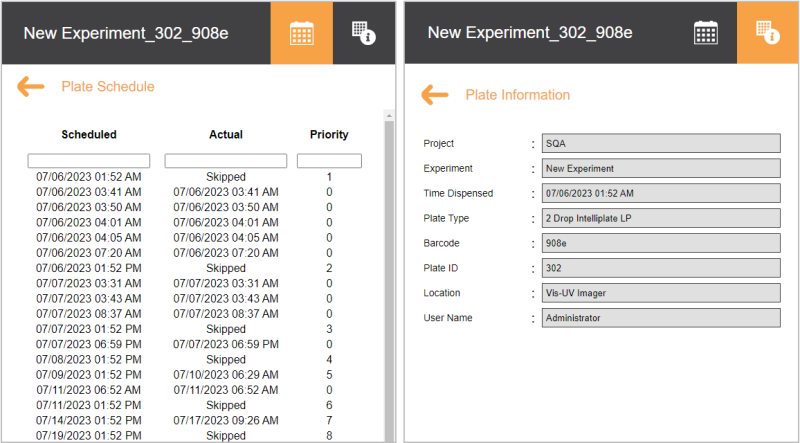Select scheduled entry 07/09/2023 01:52 PM
800x443 pixels.
89,375
